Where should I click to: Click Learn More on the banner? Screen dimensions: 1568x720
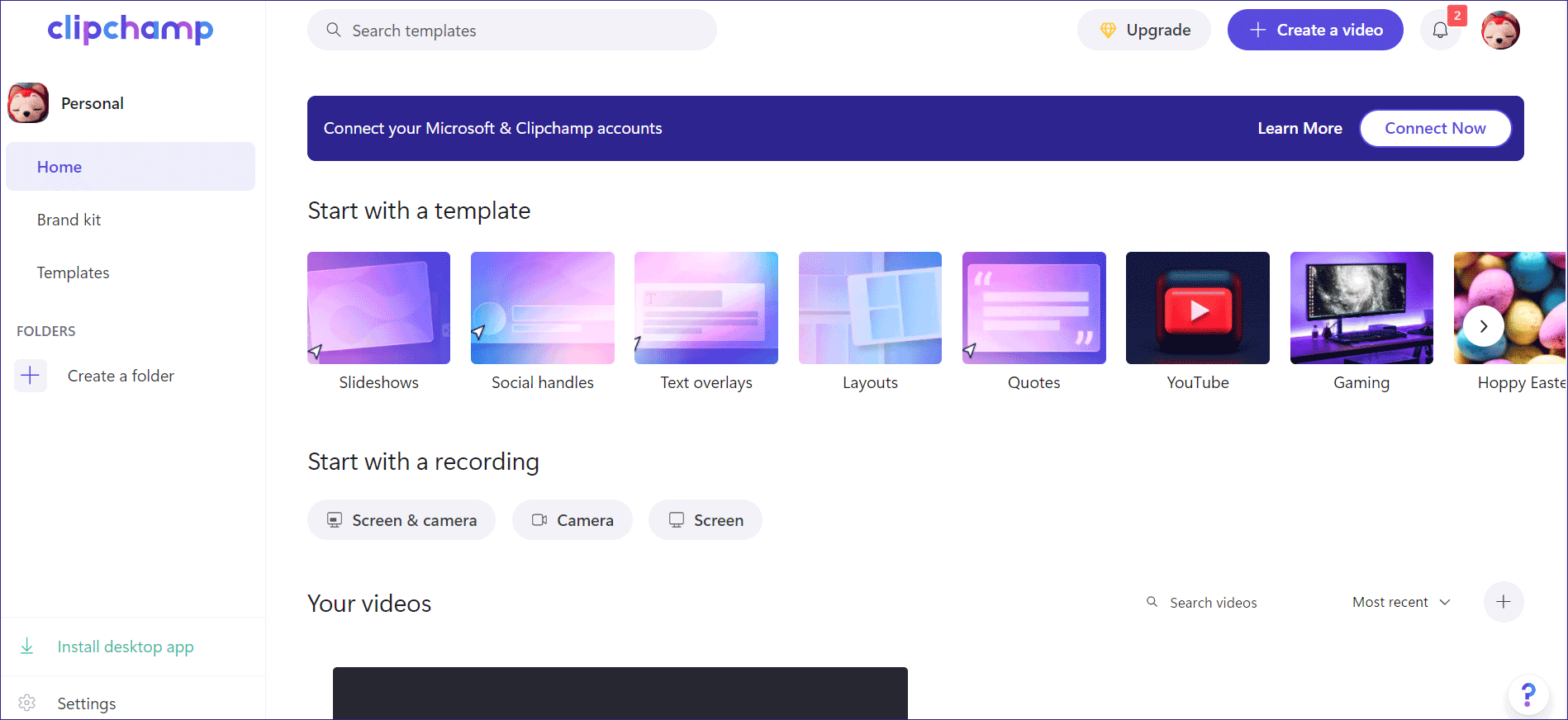[x=1300, y=128]
